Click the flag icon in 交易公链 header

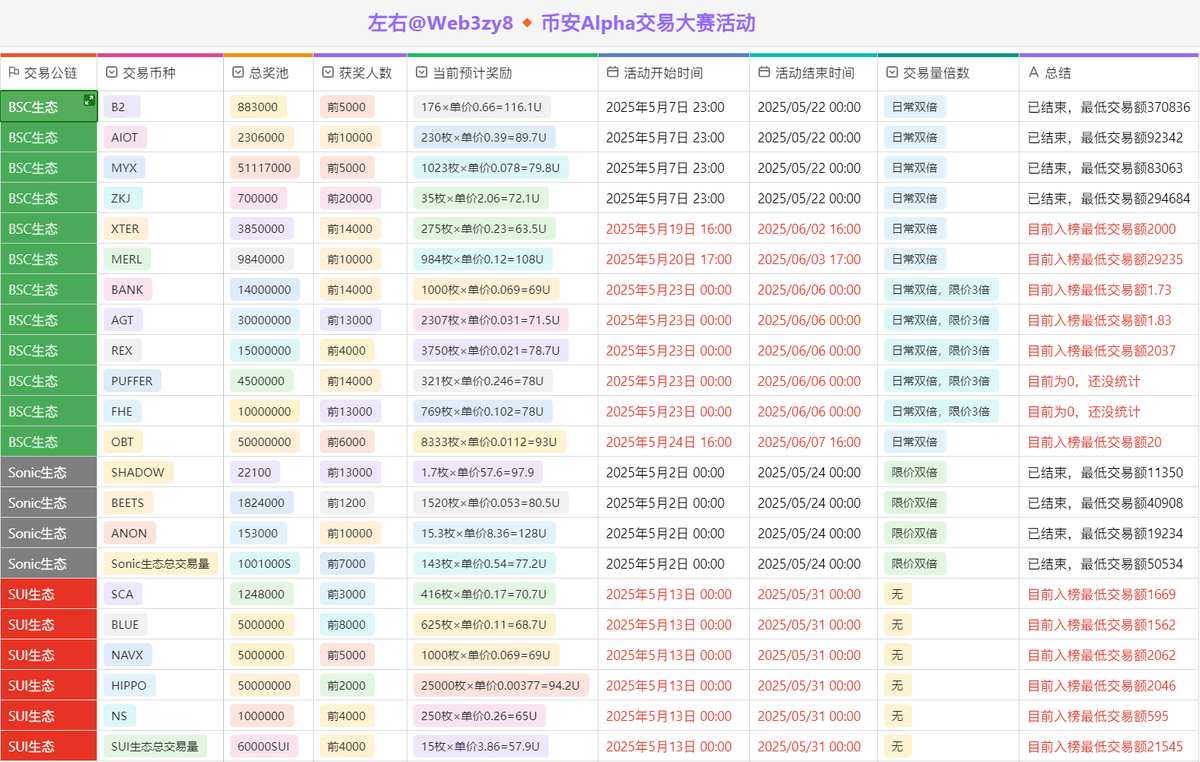(x=14, y=73)
